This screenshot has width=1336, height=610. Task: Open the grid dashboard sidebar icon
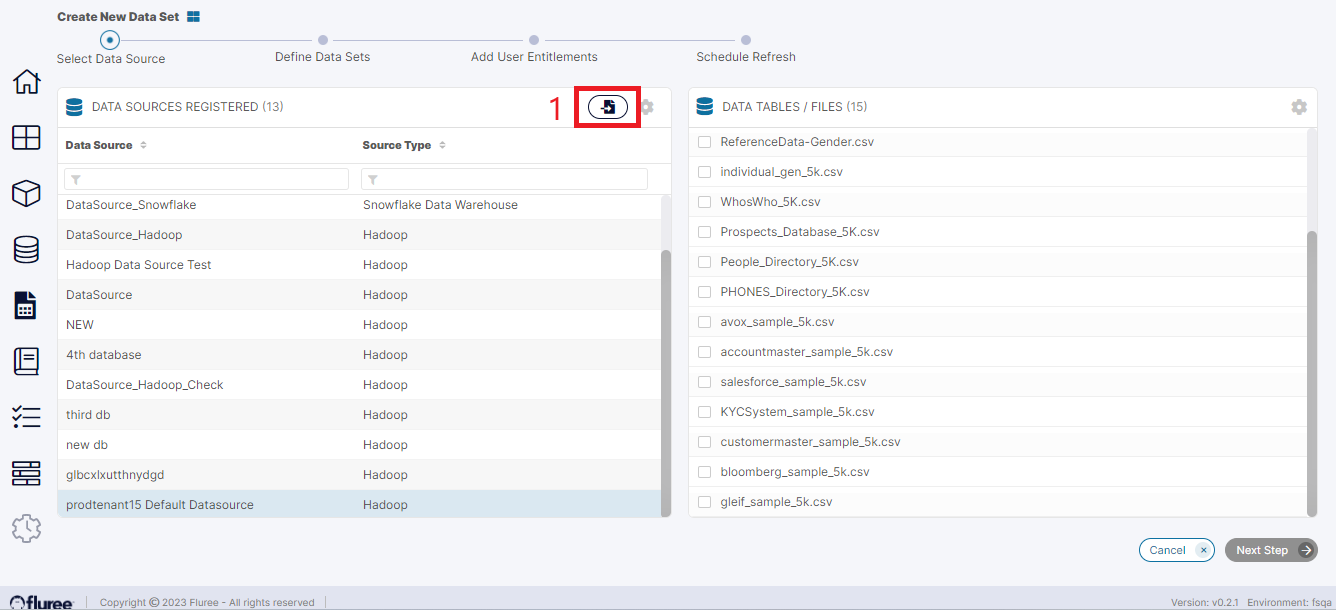point(26,138)
